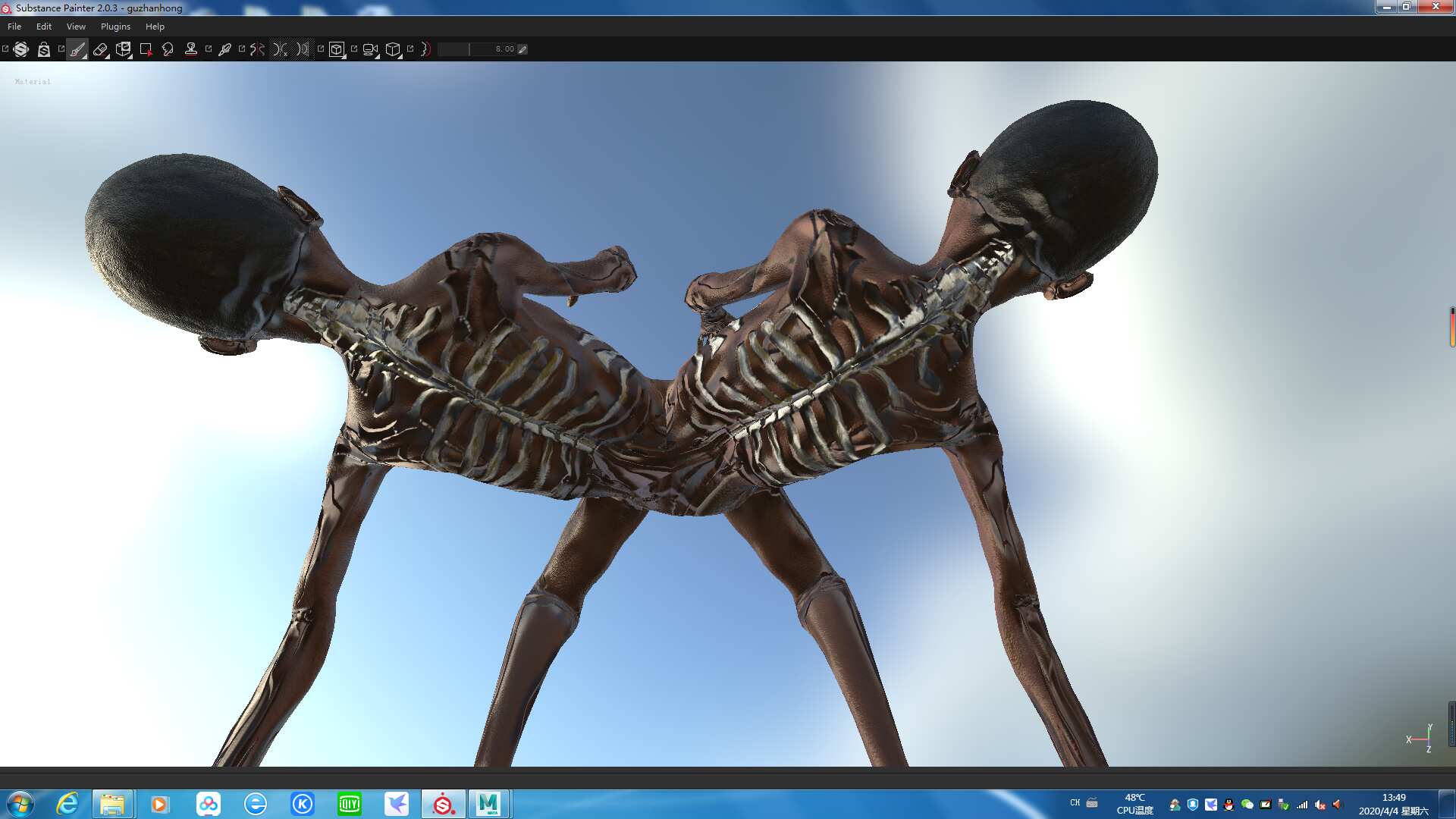This screenshot has width=1456, height=819.
Task: Select the Smudge tool
Action: [x=168, y=49]
